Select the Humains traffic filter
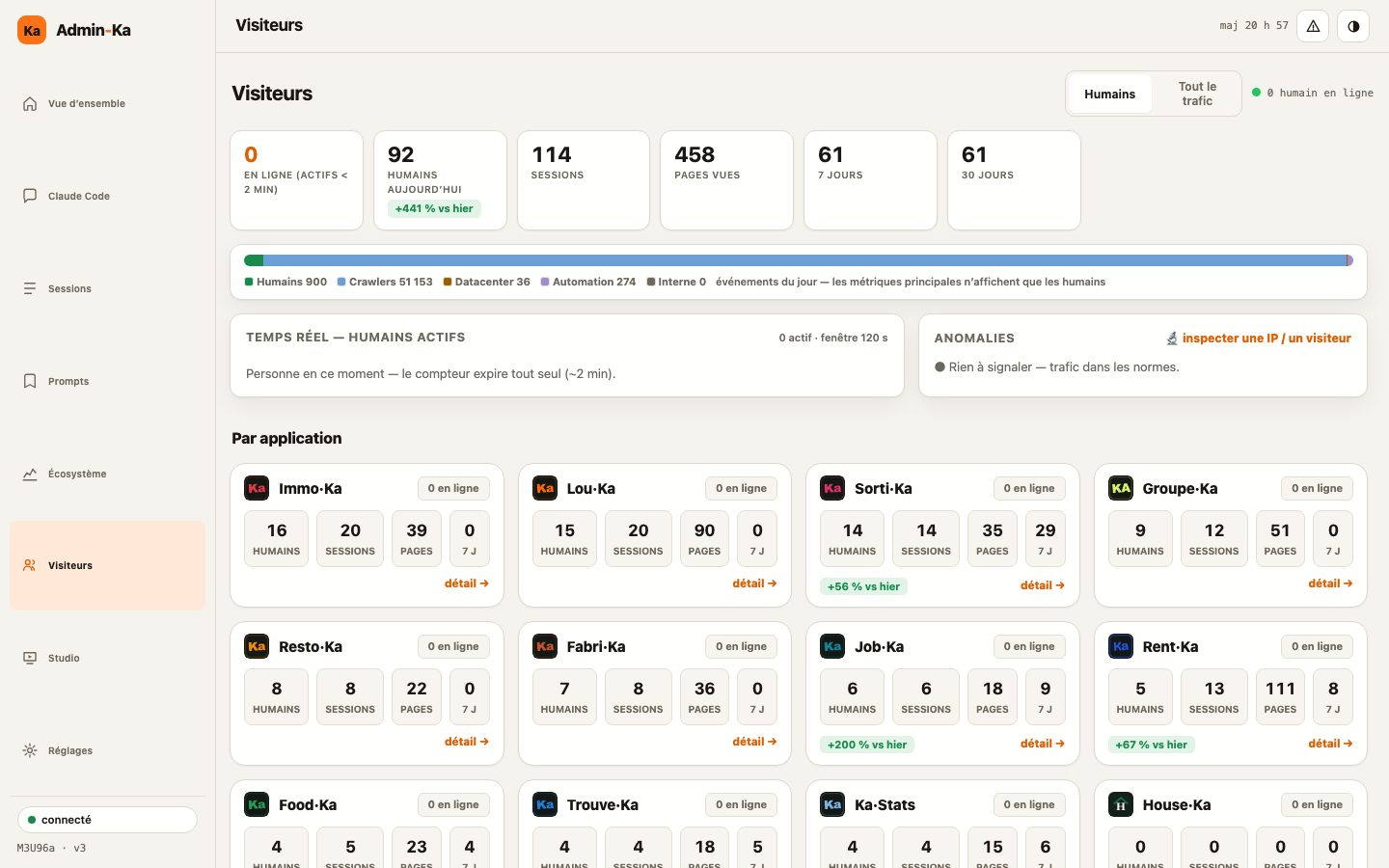 pos(1109,94)
